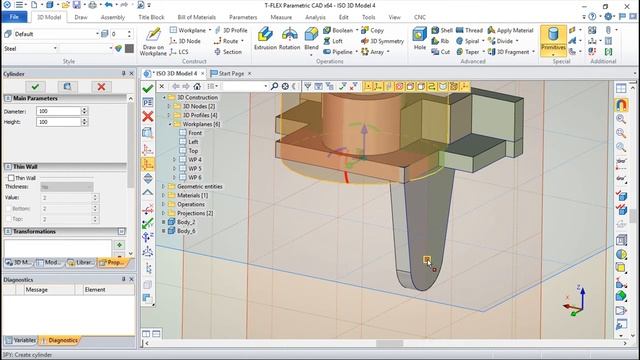Select the Rib tool

[x=440, y=41]
